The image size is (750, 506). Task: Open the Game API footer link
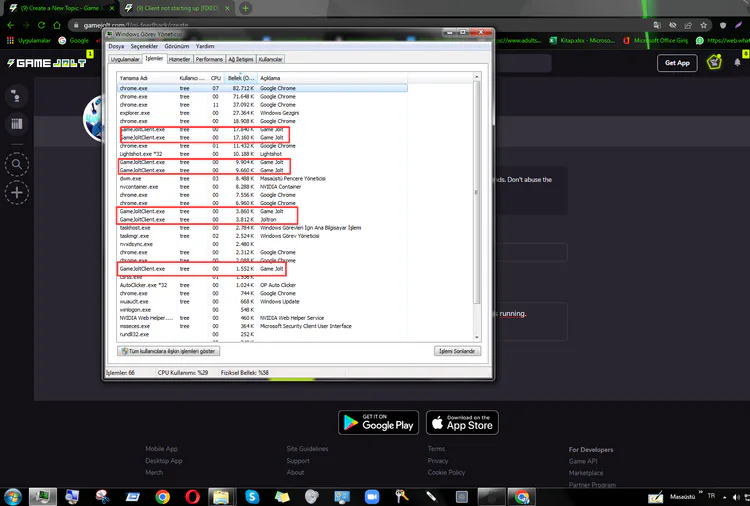pos(583,462)
